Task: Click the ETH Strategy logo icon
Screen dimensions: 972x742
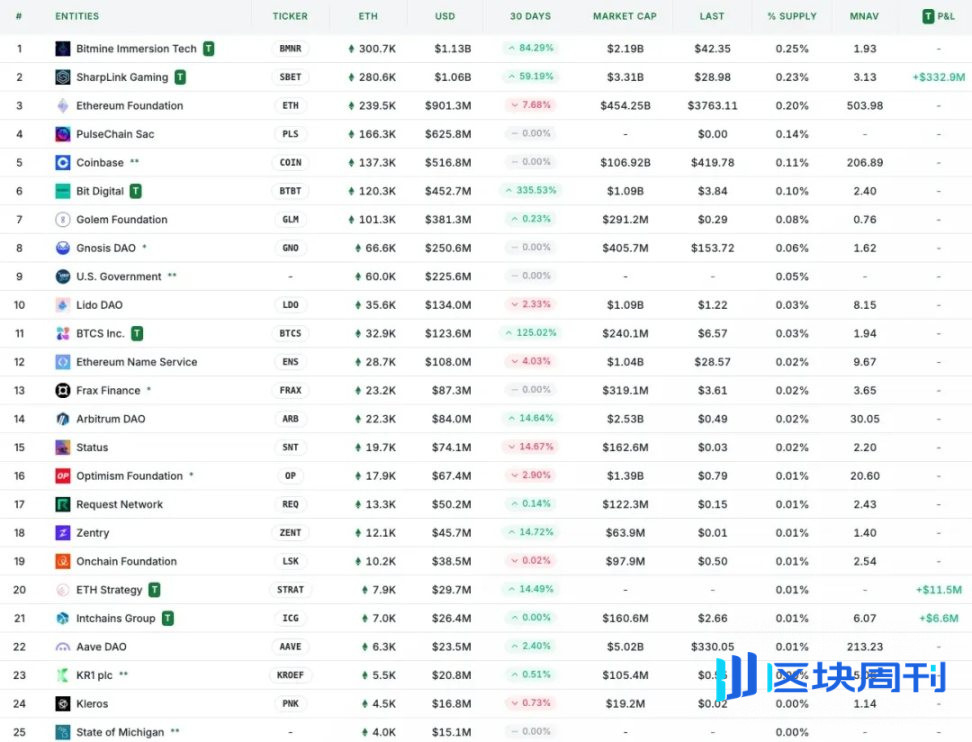Action: [x=63, y=590]
